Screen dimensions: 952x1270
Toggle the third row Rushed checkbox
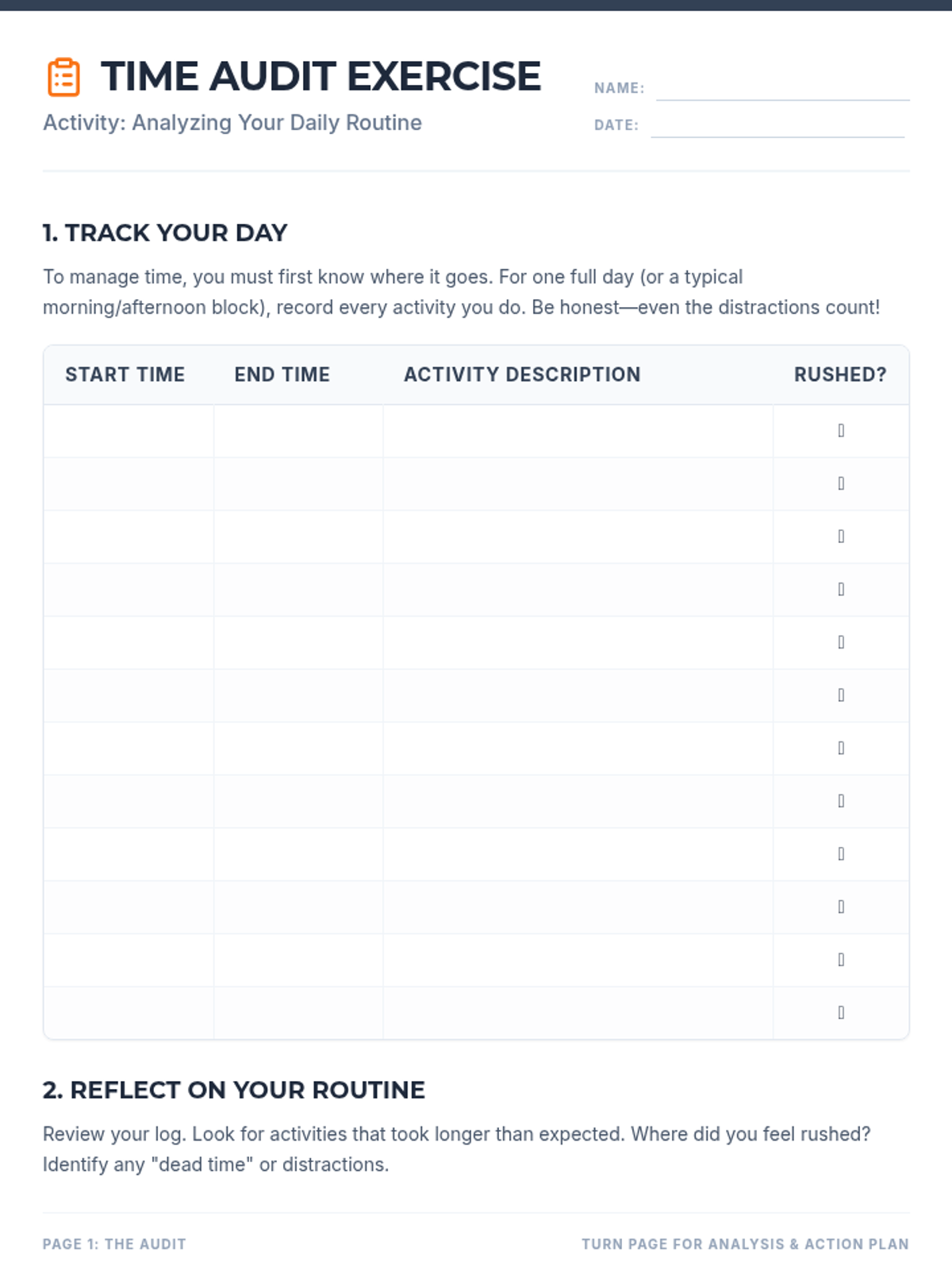841,537
